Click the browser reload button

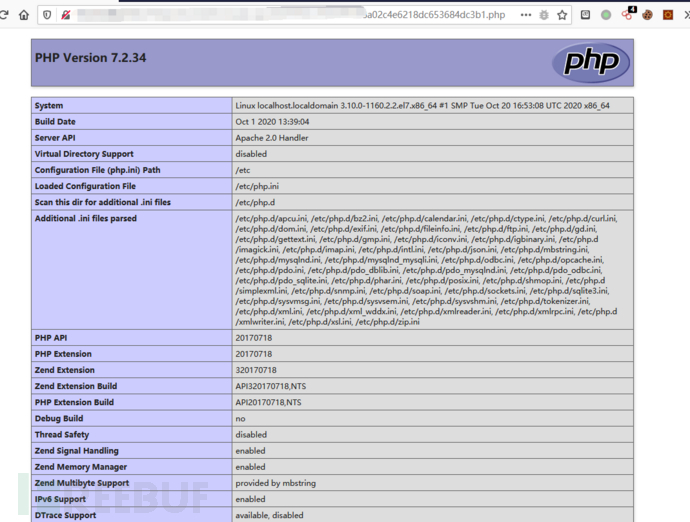point(4,15)
